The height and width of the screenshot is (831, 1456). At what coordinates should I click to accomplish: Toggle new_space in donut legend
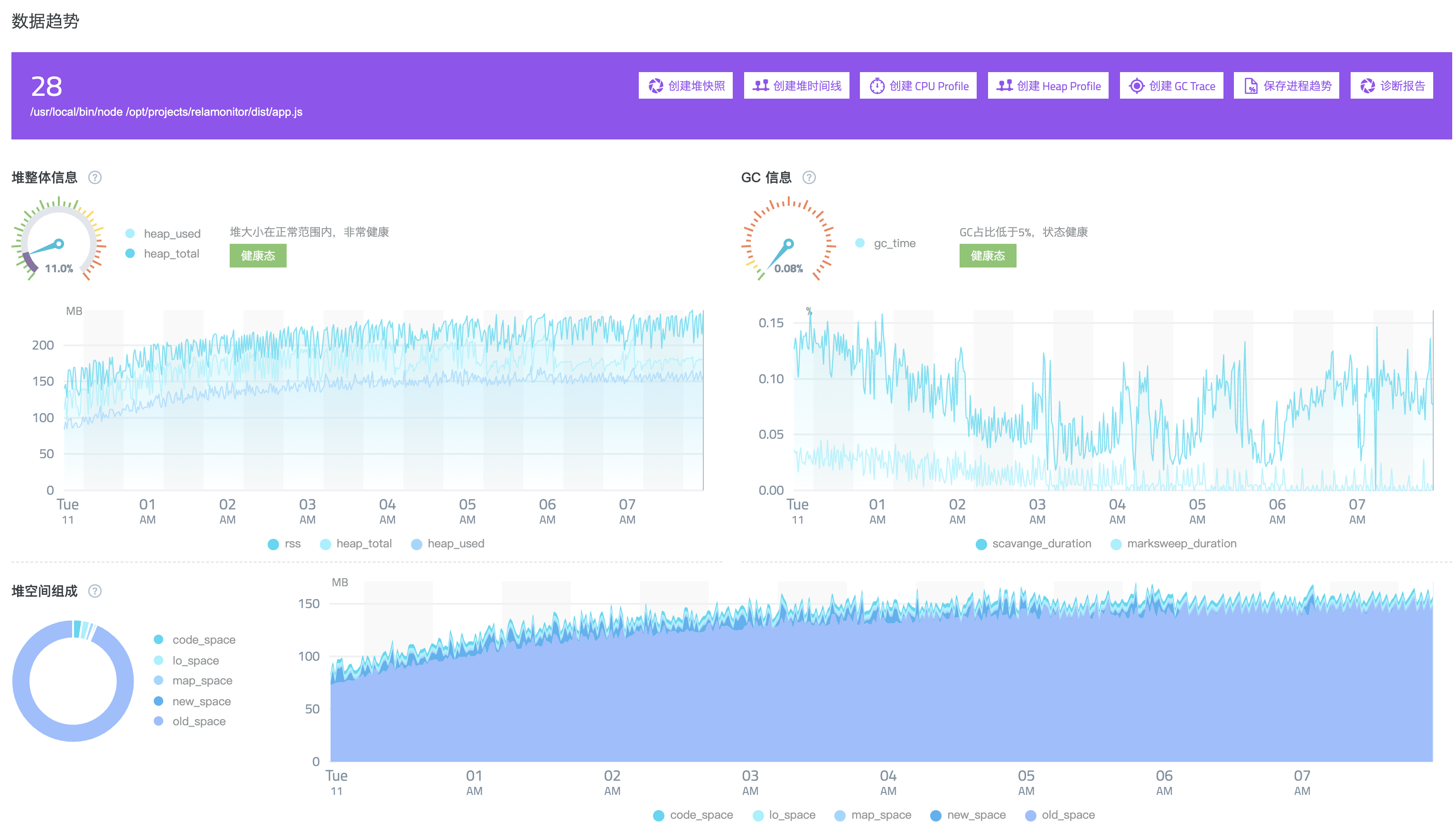[192, 701]
